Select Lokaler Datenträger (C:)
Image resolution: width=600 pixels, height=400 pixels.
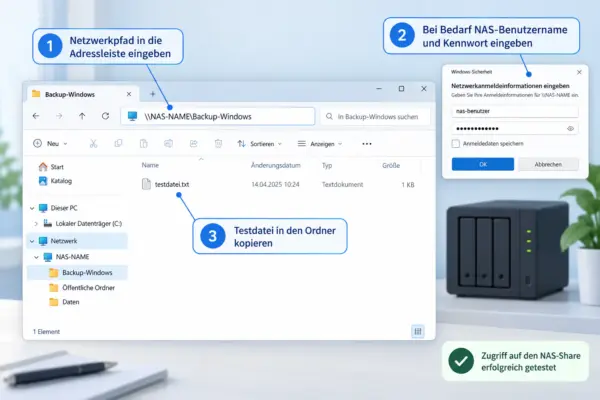coord(83,224)
